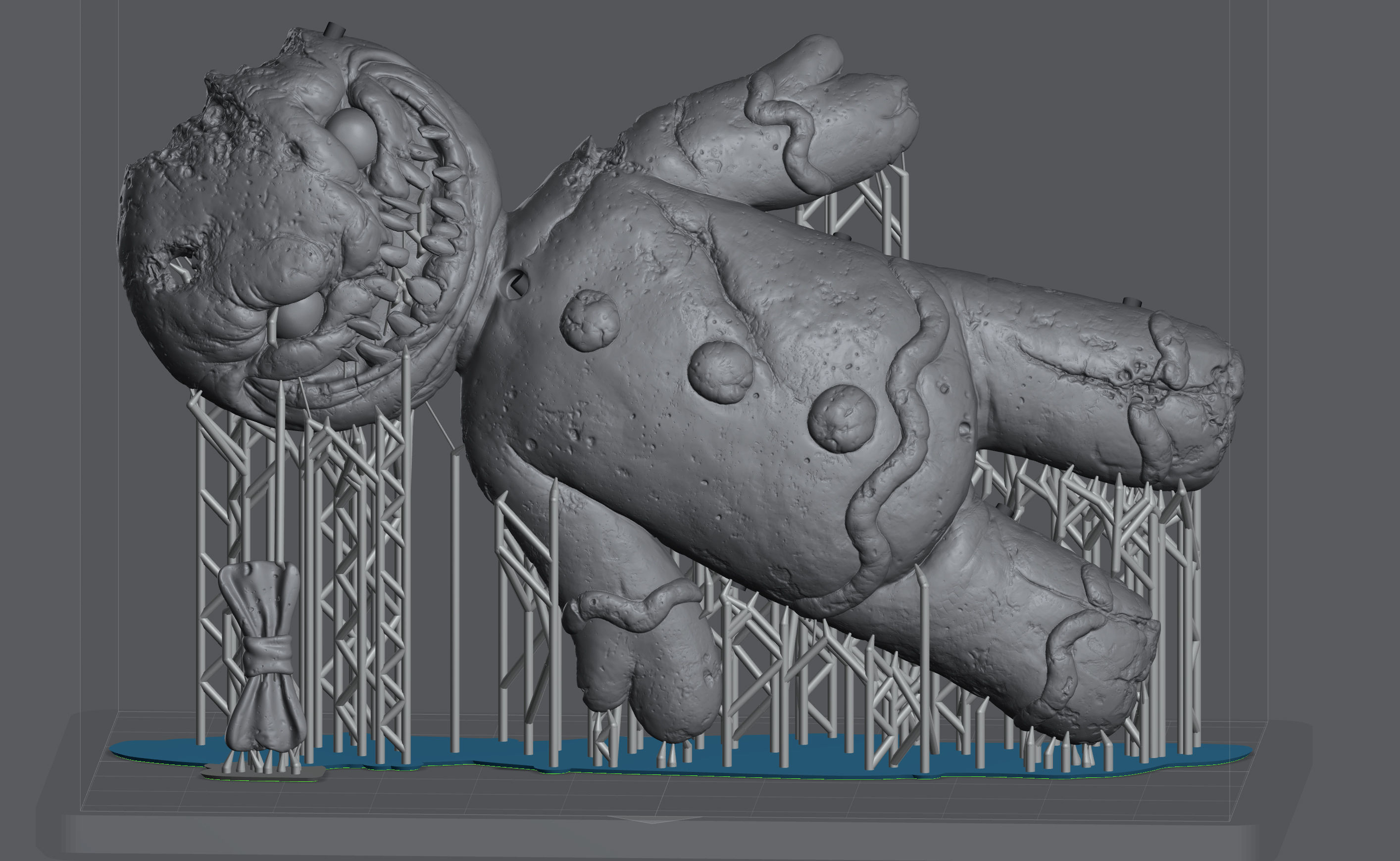1400x861 pixels.
Task: Click the small raft beneath the bow tie
Action: (x=264, y=773)
